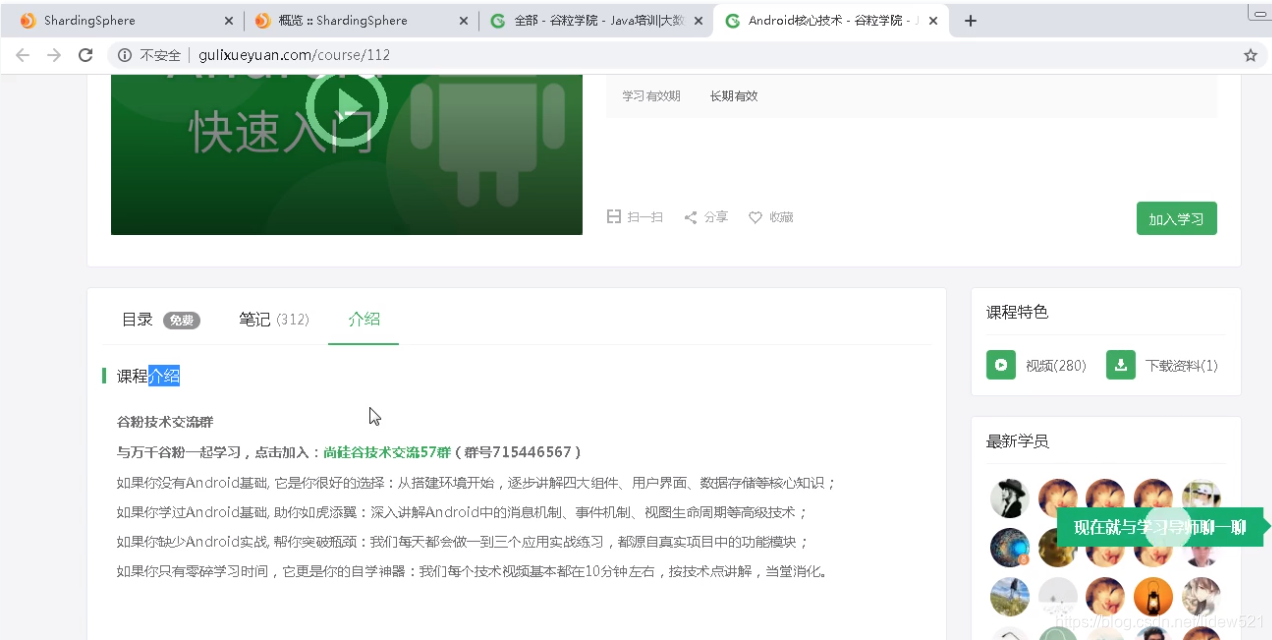Open a new browser tab
This screenshot has height=640, width=1272.
click(x=970, y=20)
